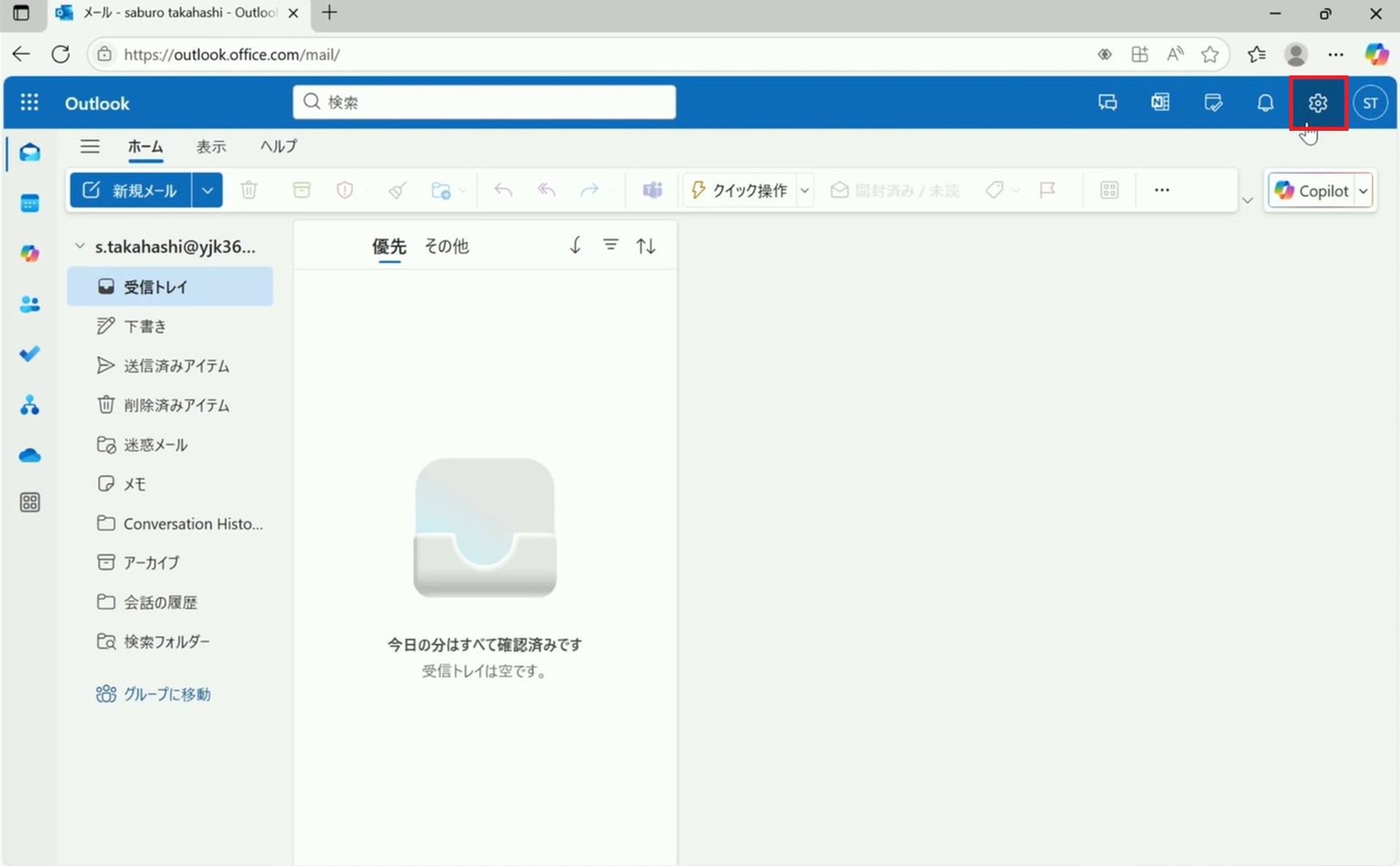Open the OneNote feed icon in header

tap(1160, 103)
